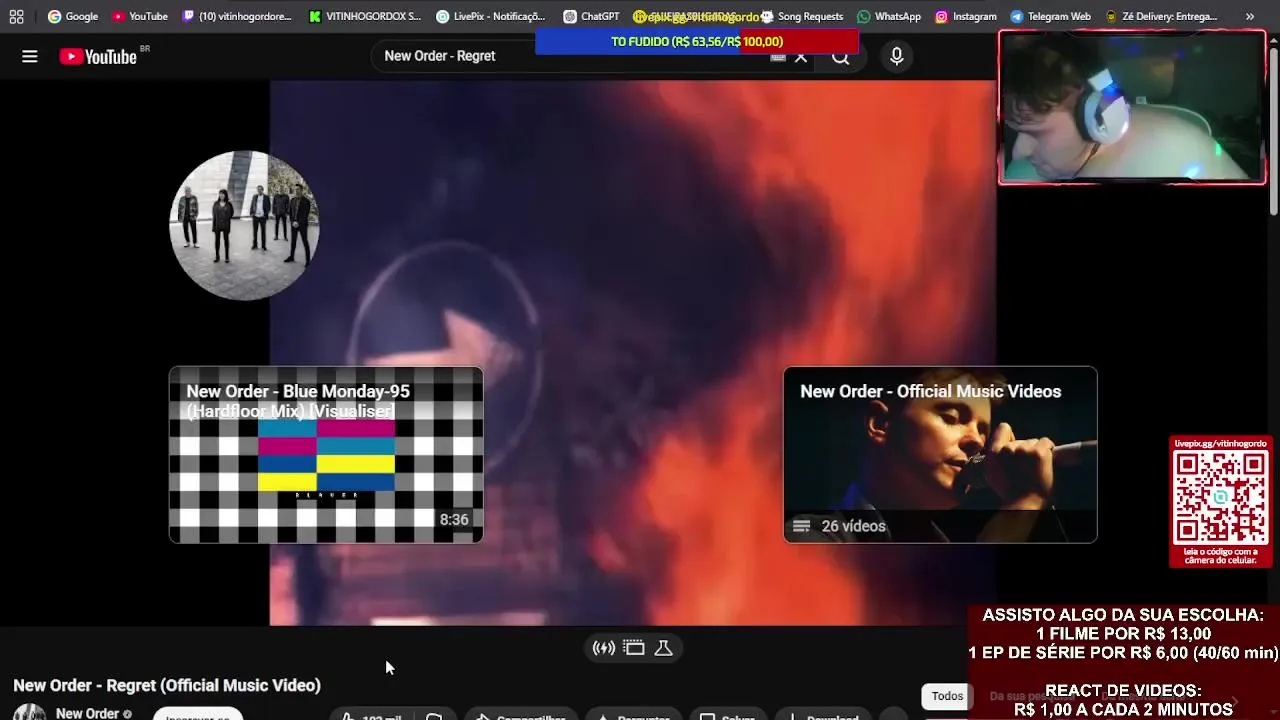Screen dimensions: 1280x720
Task: Click the film-strip icon below the player
Action: (x=634, y=648)
